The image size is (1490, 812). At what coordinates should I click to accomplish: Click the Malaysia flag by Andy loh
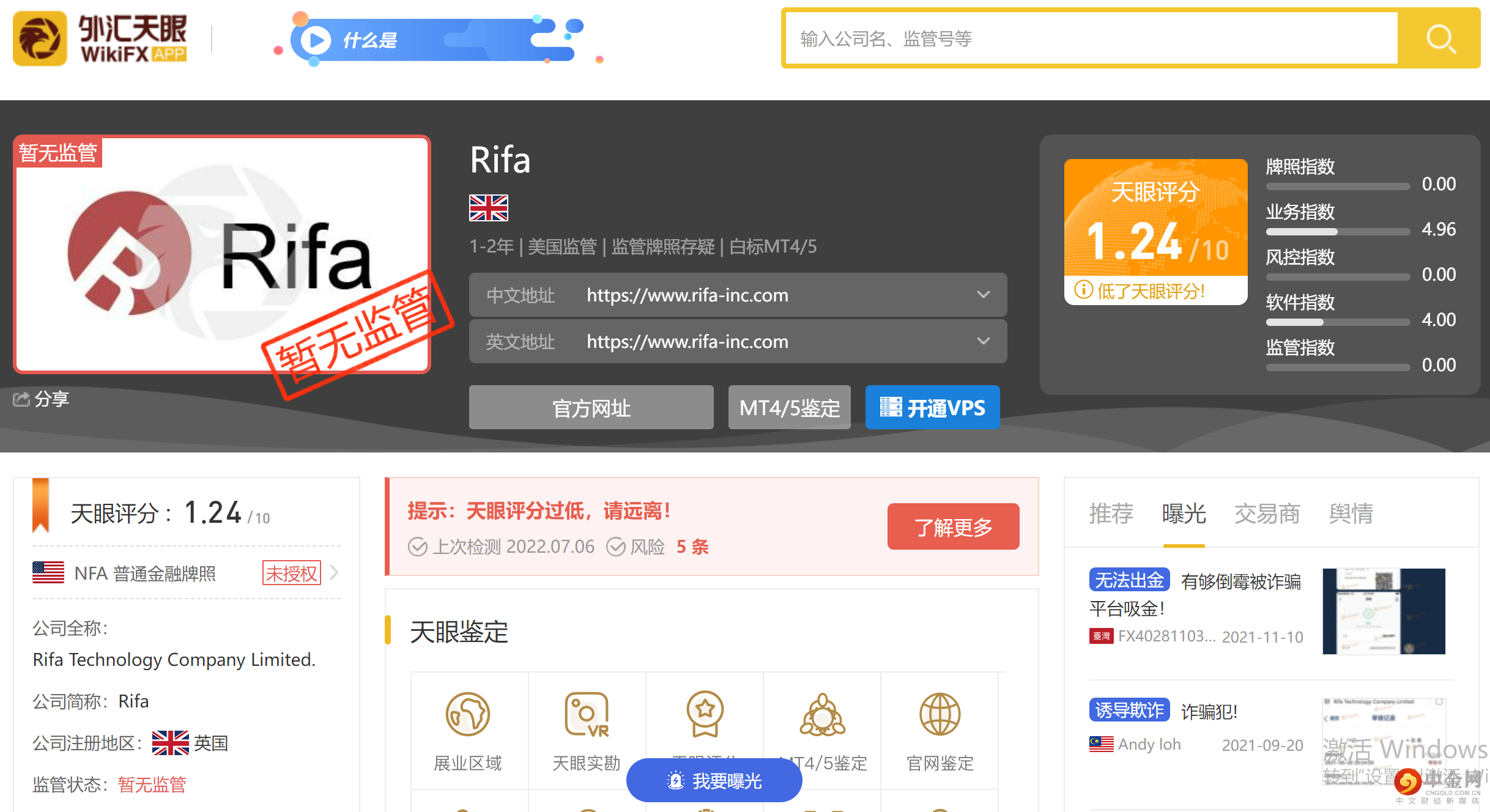coord(1102,744)
